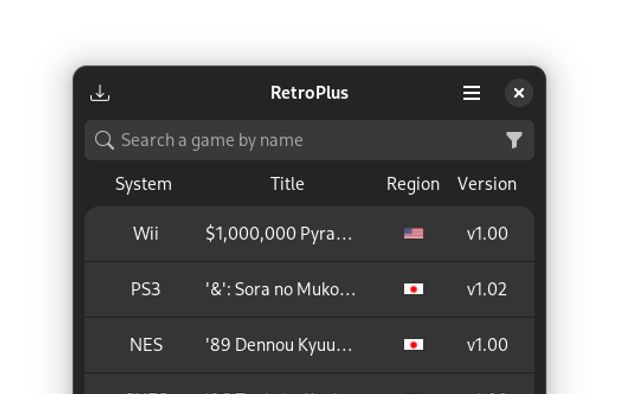Sort by the Version column header
Viewport: 618px width, 394px height.
pos(487,184)
